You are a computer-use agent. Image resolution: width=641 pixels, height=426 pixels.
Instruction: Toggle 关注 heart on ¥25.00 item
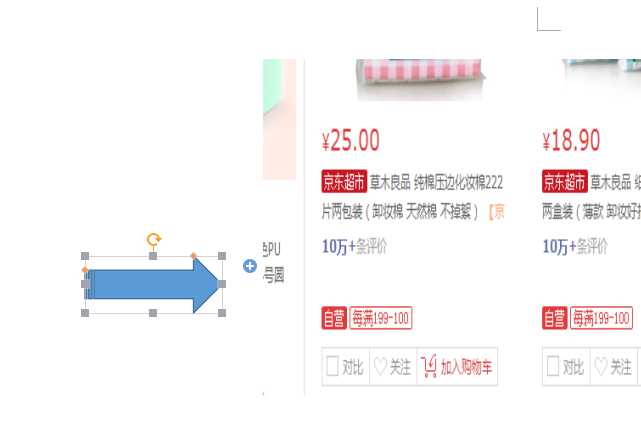pos(380,366)
